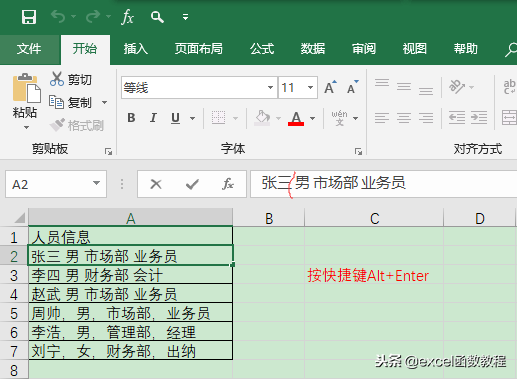Open the Name Box dropdown arrow
Screen dimensions: 517x379
click(x=97, y=183)
